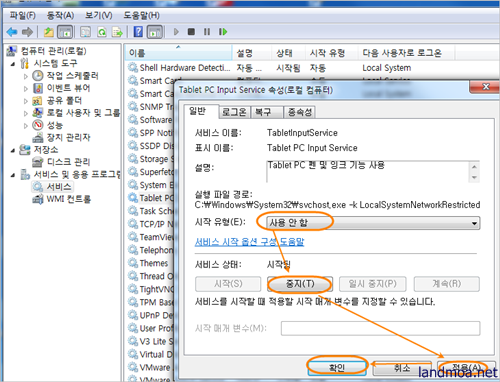The image size is (500, 382).
Task: Open the 도움말(H) menu
Action: pyautogui.click(x=142, y=15)
